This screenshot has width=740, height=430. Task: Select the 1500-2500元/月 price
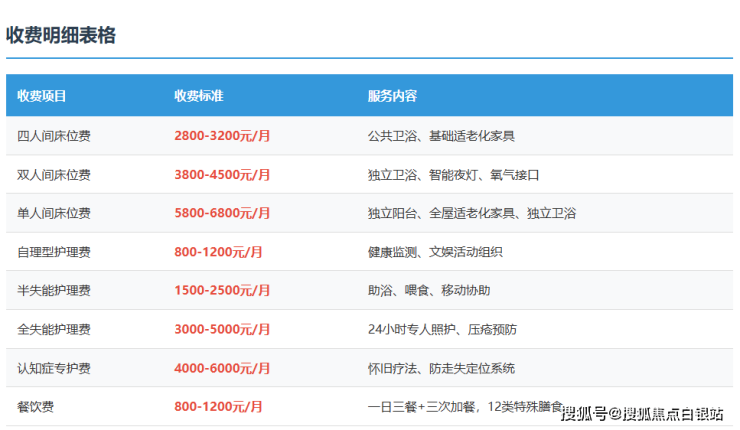pos(222,290)
